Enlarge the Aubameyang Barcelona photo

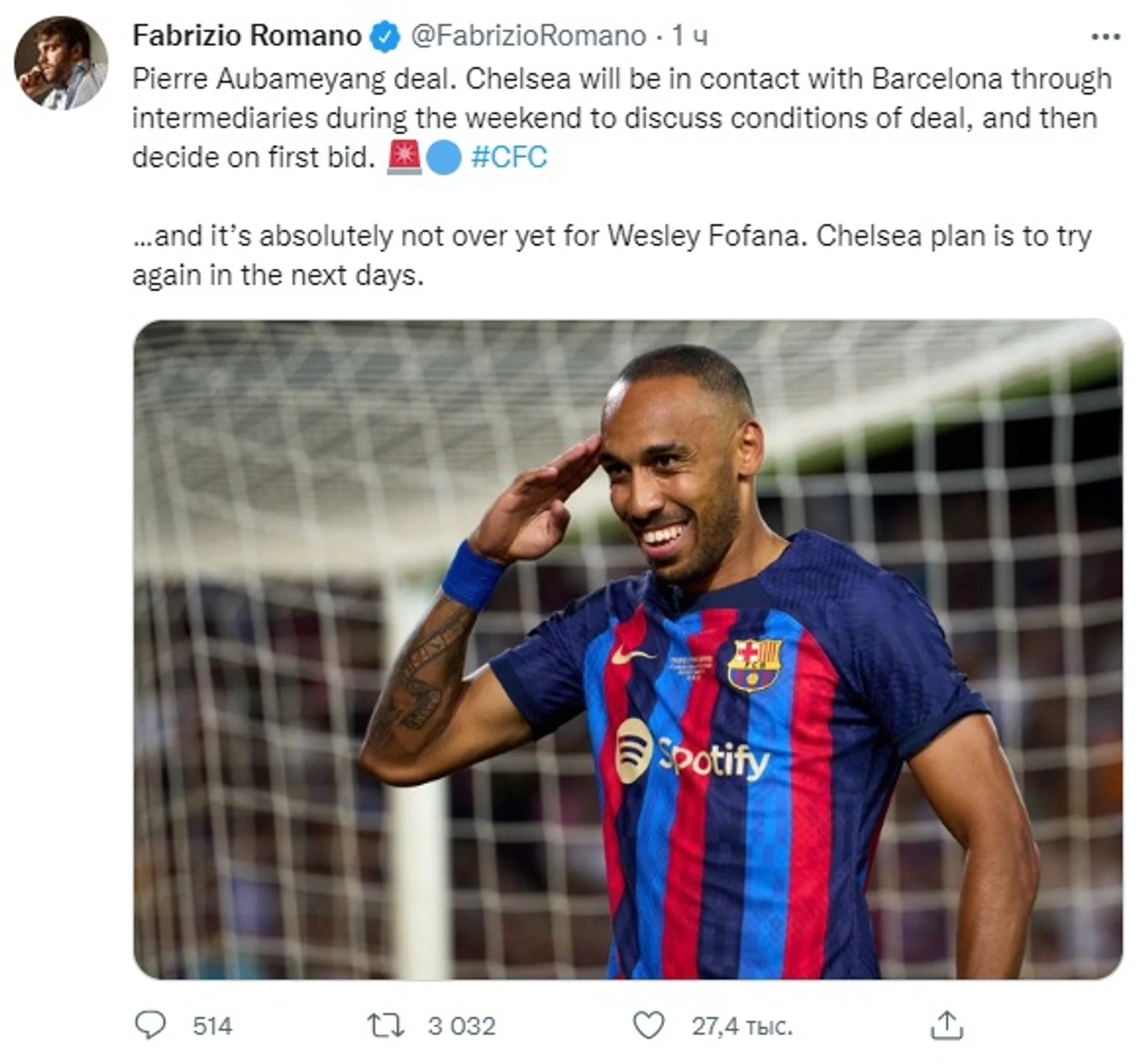(x=628, y=649)
